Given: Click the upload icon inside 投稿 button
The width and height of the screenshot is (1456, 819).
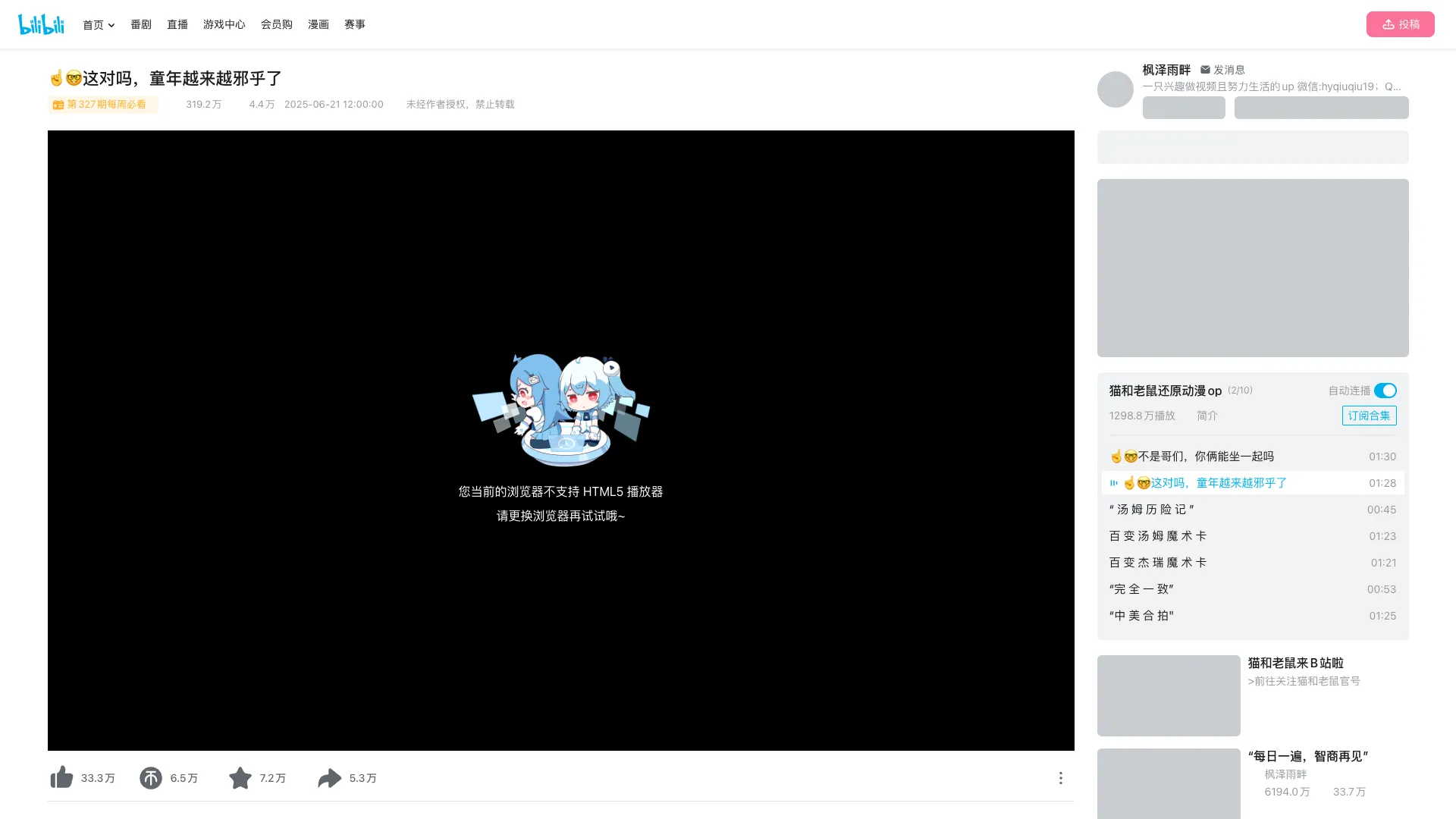Looking at the screenshot, I should click(1388, 24).
